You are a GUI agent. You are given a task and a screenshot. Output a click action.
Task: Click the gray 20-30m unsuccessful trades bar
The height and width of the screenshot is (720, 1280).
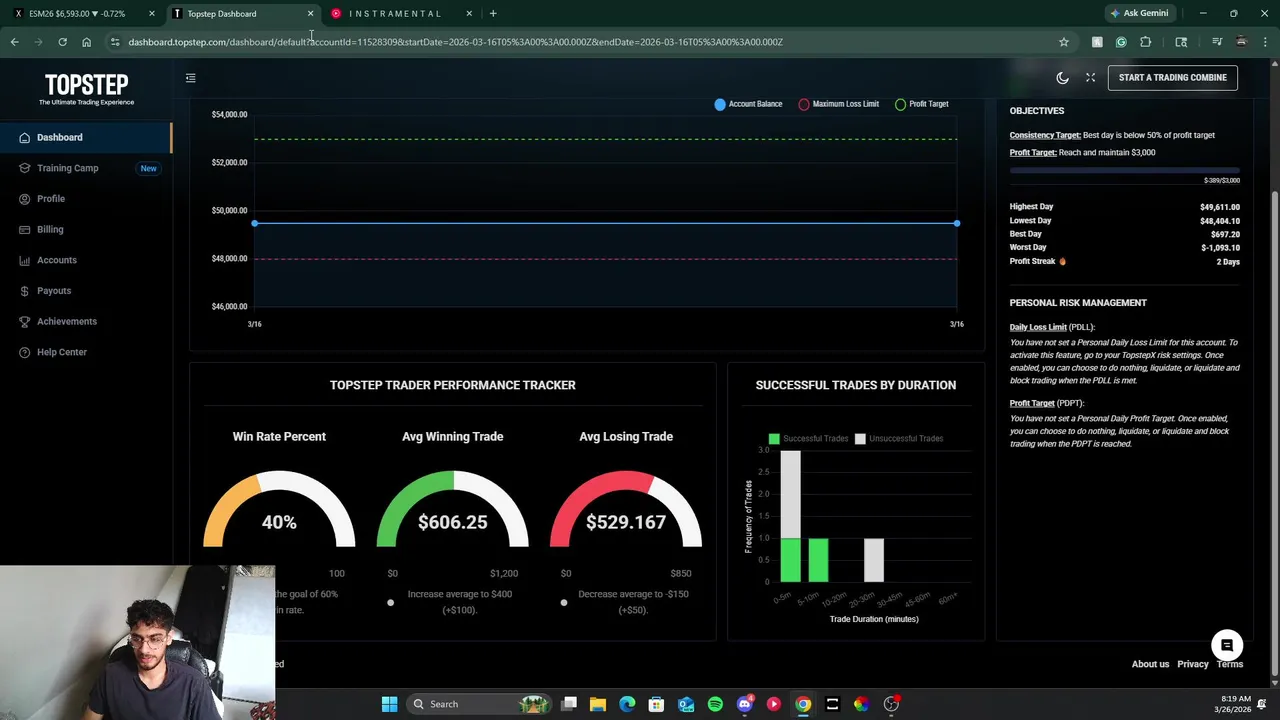pos(873,560)
